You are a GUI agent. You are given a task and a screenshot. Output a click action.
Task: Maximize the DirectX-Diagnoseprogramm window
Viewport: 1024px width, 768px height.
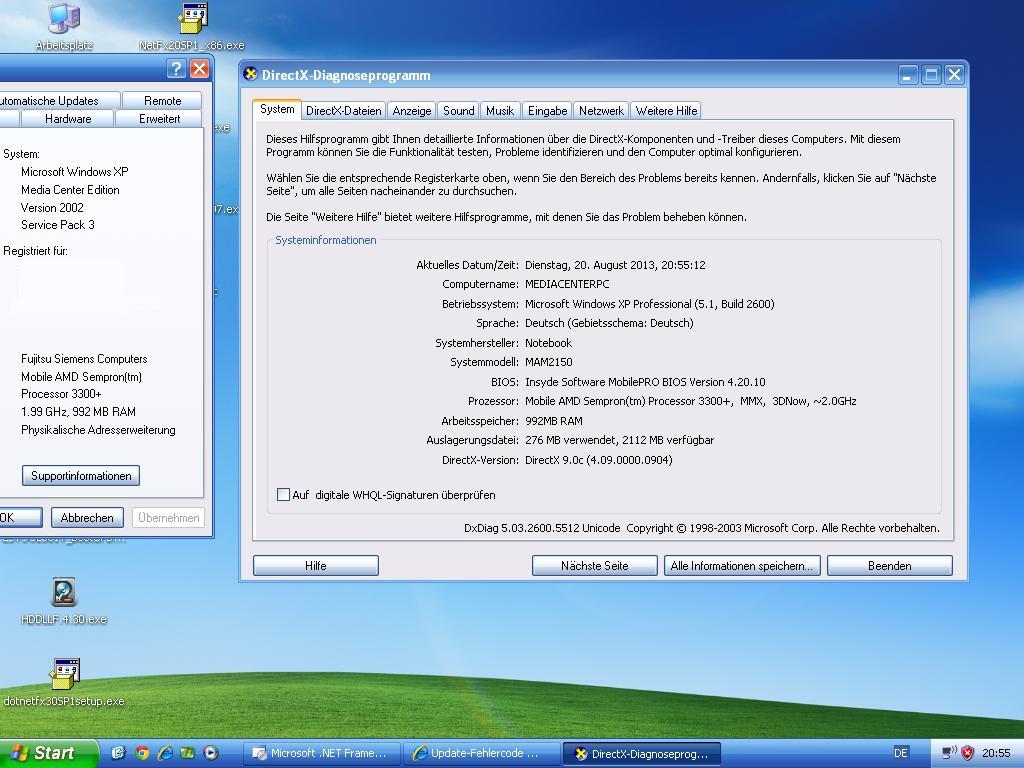pyautogui.click(x=931, y=74)
